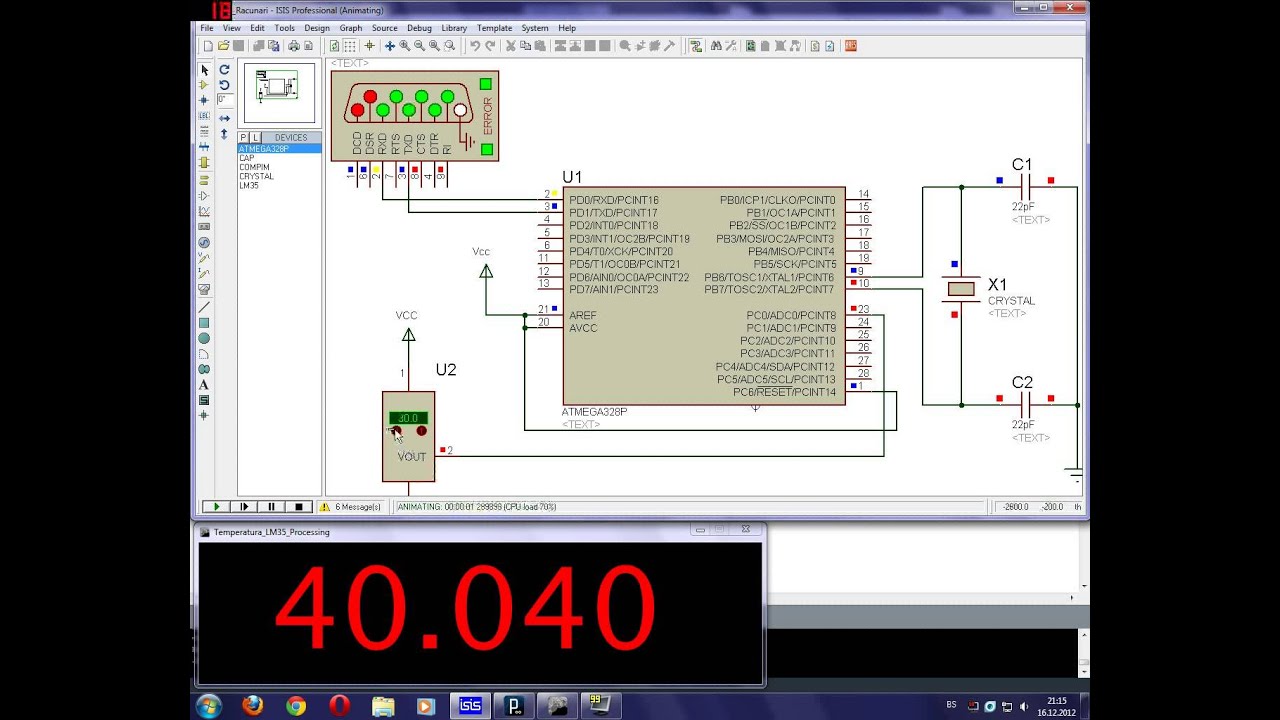
Task: Open the File menu
Action: 206,28
